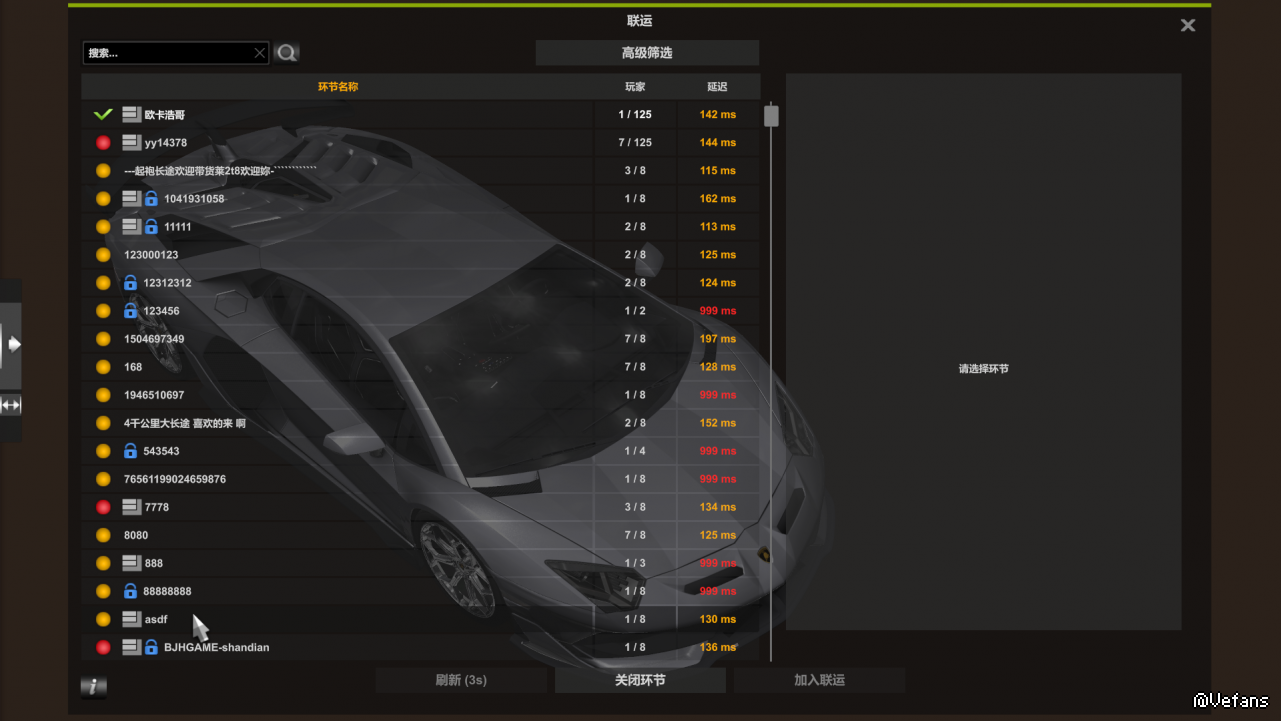Click the magnifier search button
This screenshot has width=1281, height=721.
tap(287, 53)
